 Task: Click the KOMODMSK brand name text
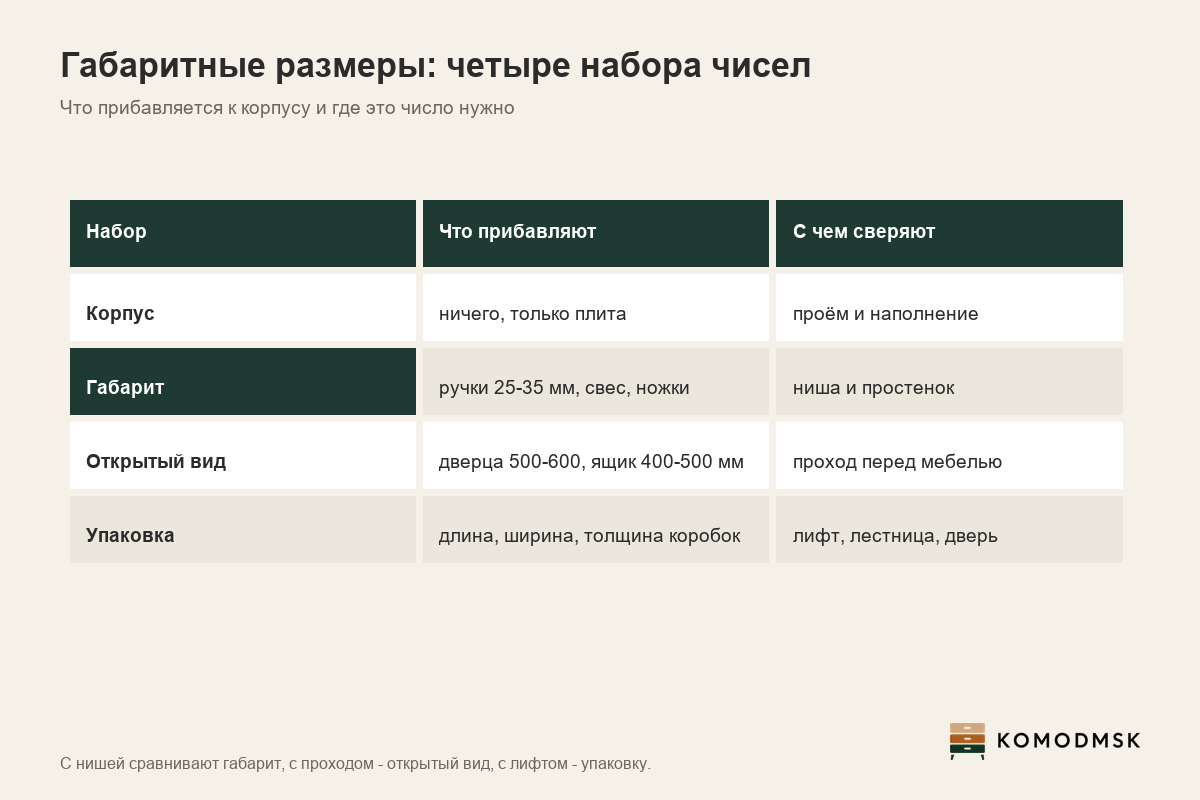click(x=1069, y=741)
